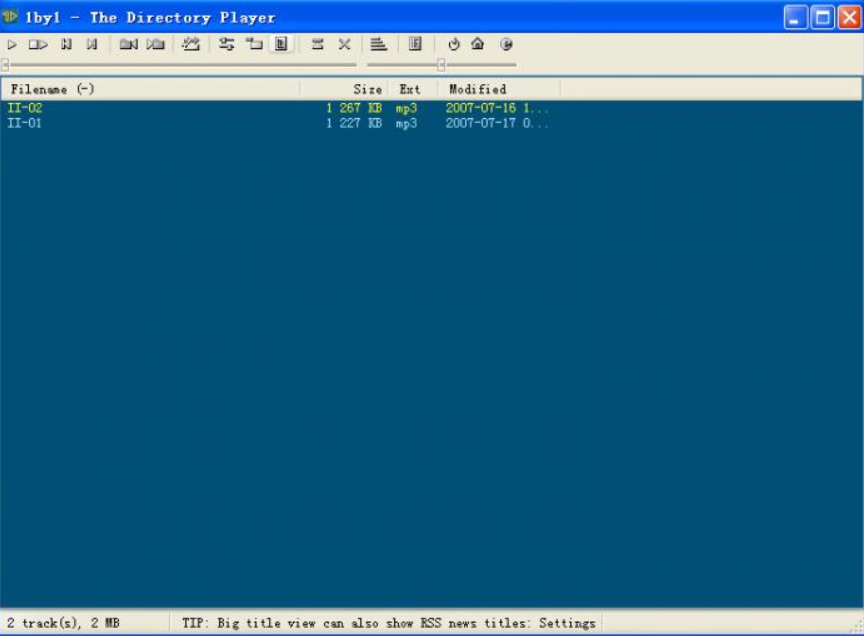Click the previous track button
The image size is (864, 636).
(66, 44)
